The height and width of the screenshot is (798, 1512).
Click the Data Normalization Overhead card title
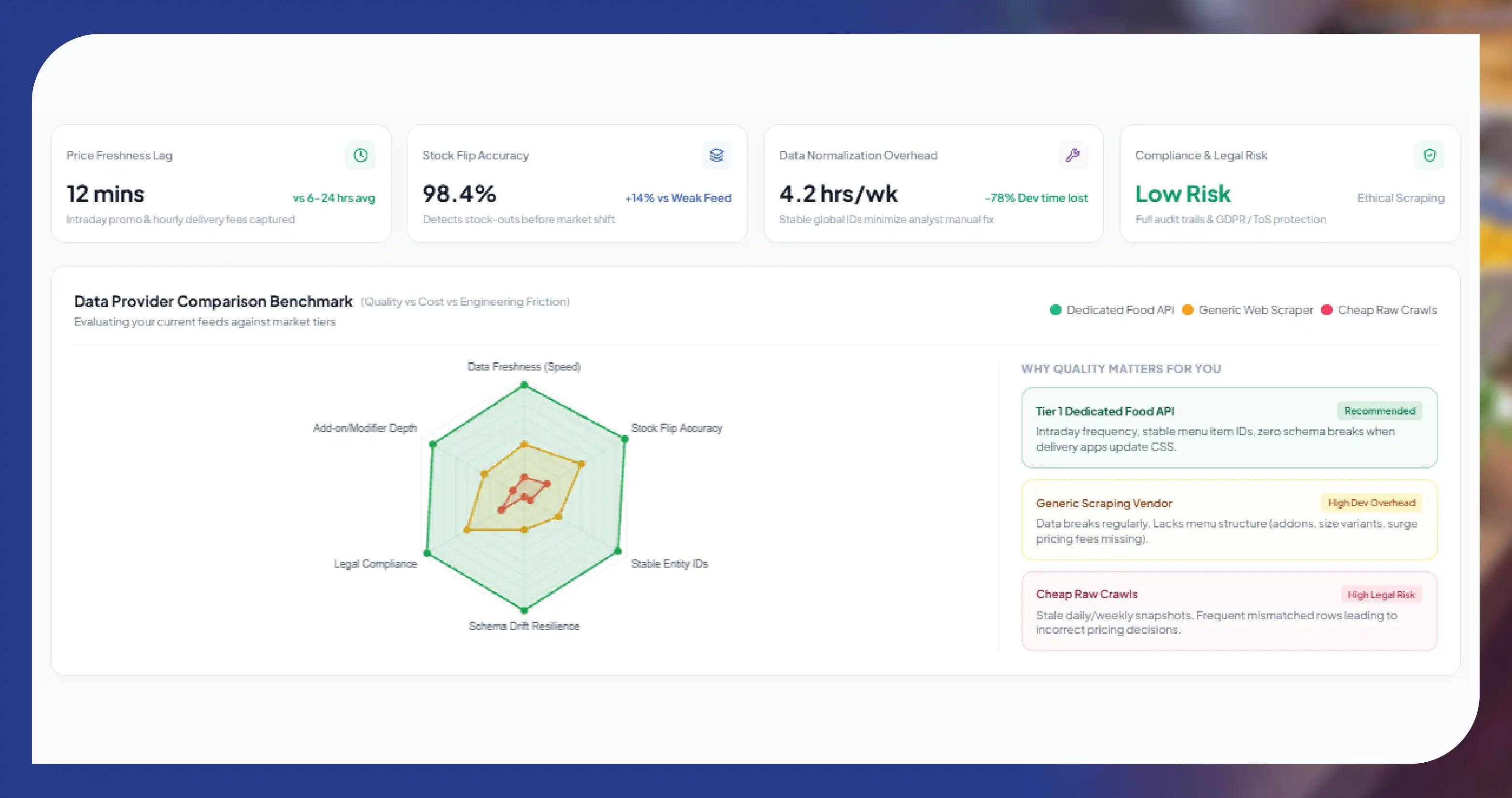(x=858, y=156)
